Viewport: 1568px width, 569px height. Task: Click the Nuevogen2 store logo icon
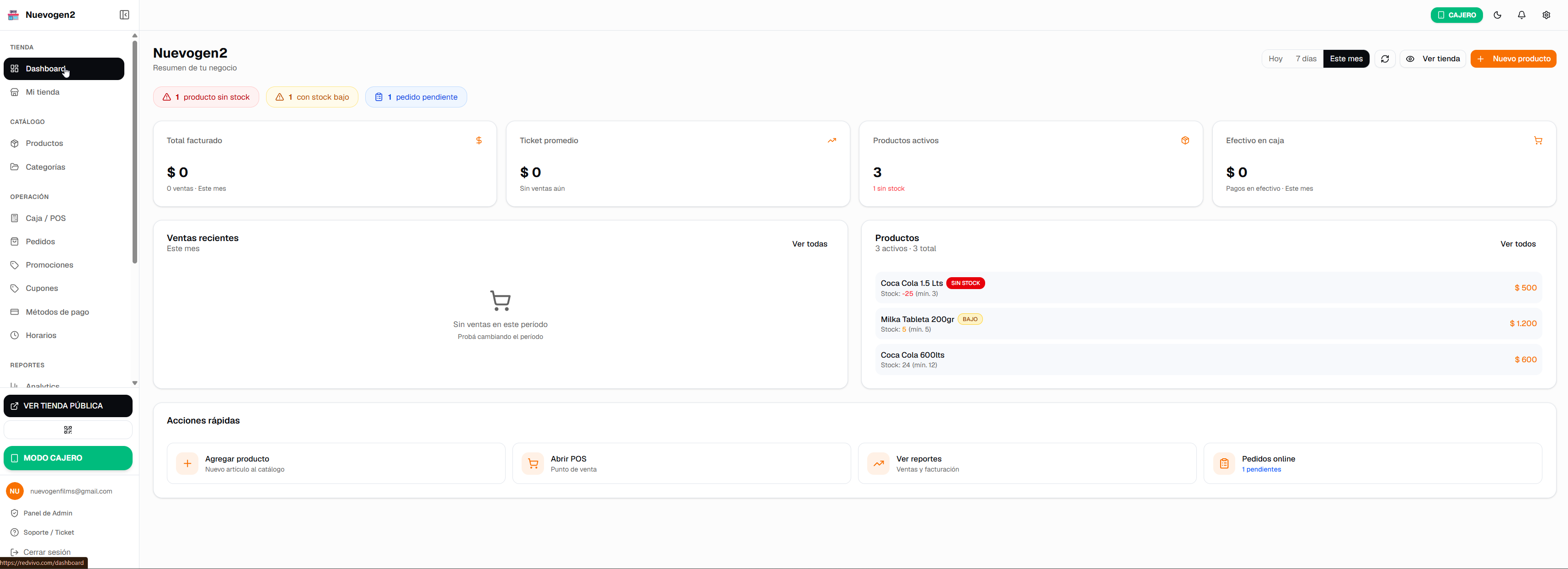pos(13,15)
